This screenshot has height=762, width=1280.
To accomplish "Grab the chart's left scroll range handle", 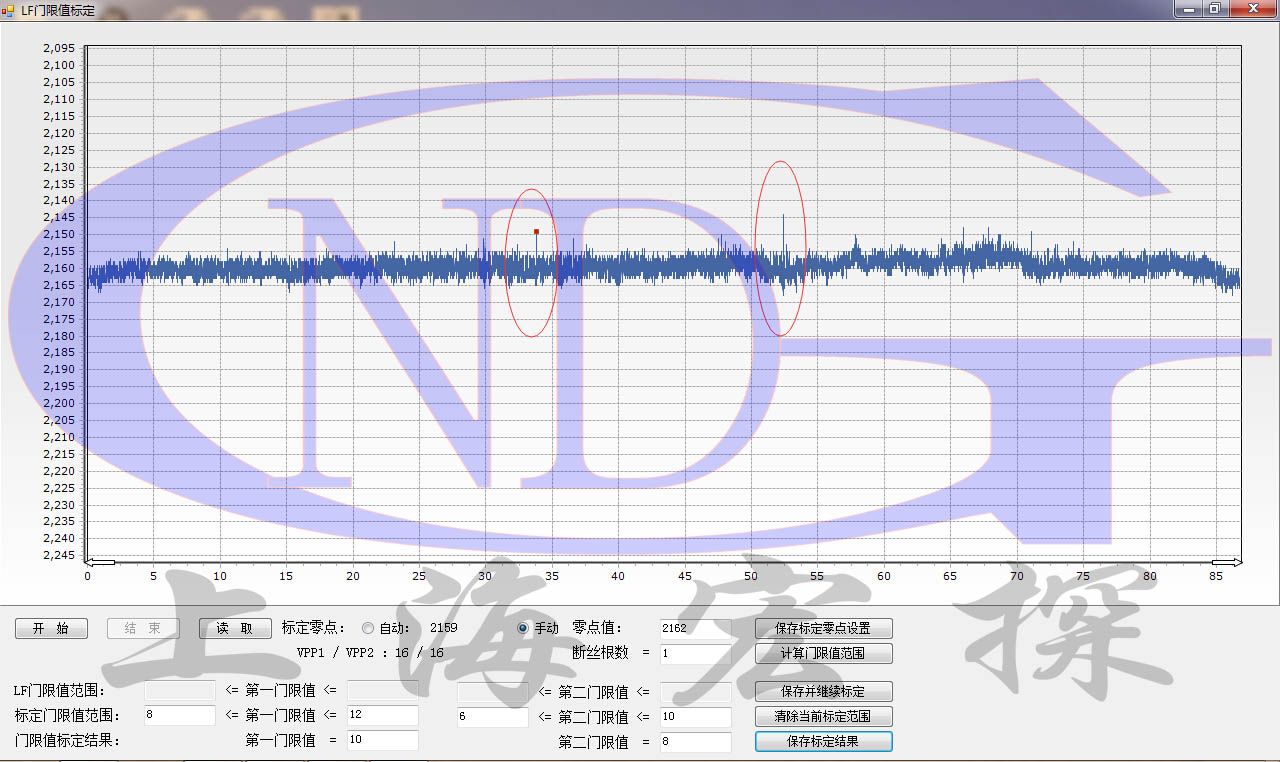I will 99,562.
